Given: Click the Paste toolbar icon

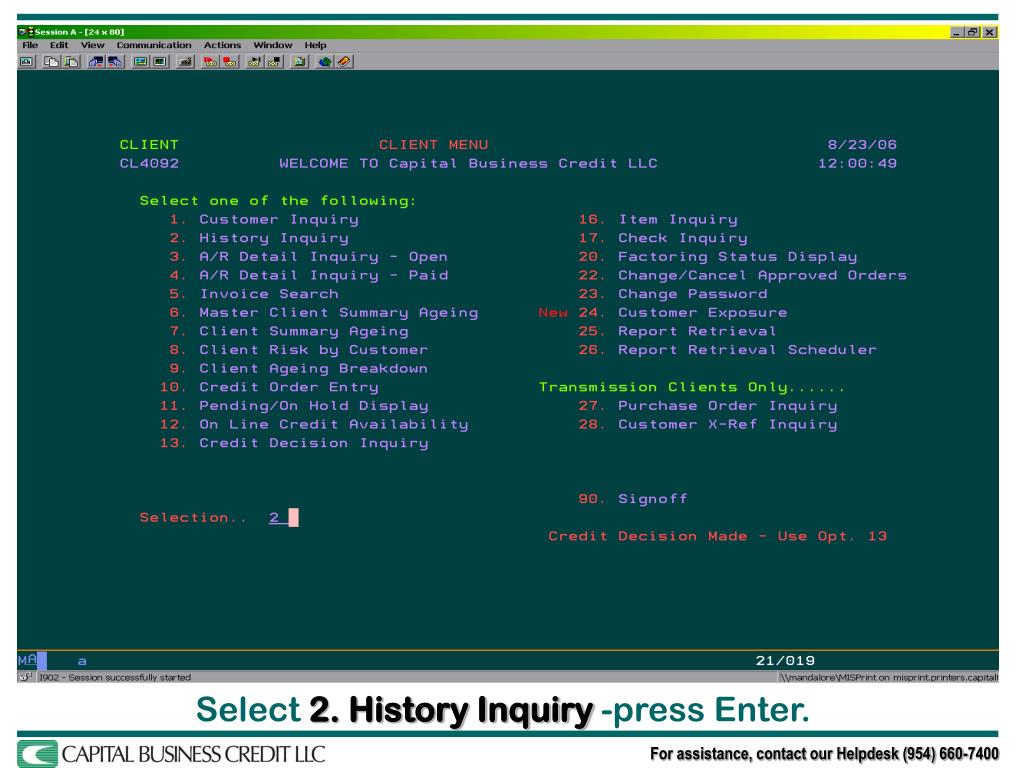Looking at the screenshot, I should [x=71, y=62].
